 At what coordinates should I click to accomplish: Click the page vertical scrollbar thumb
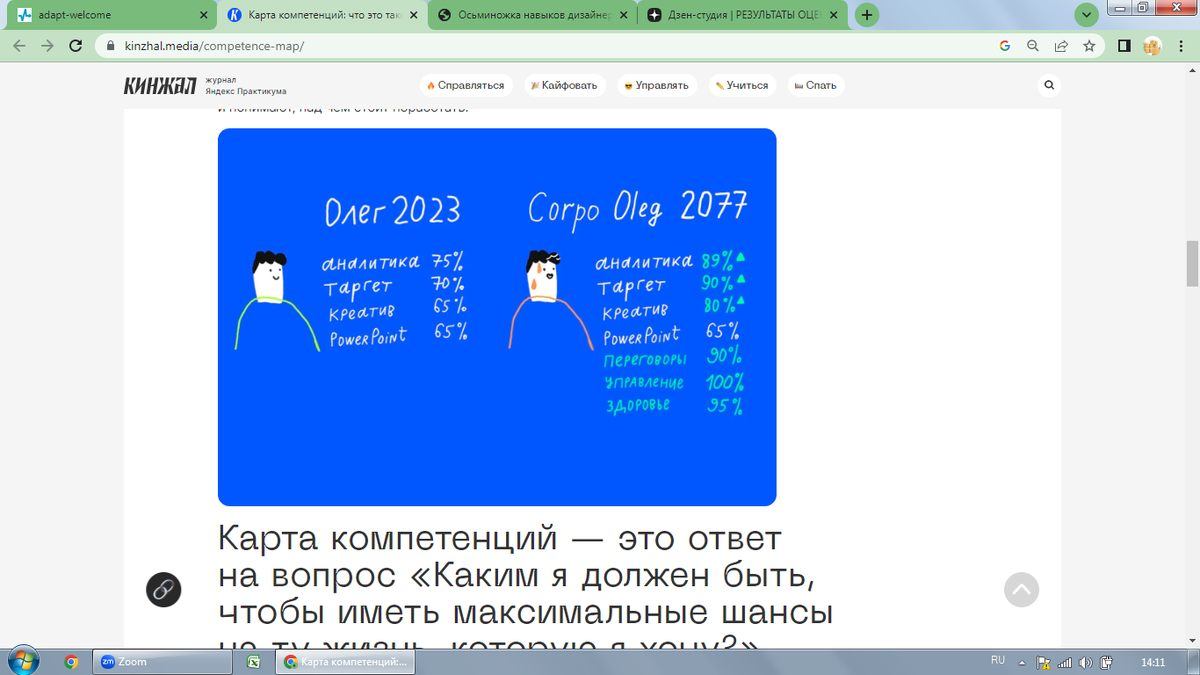(1191, 264)
